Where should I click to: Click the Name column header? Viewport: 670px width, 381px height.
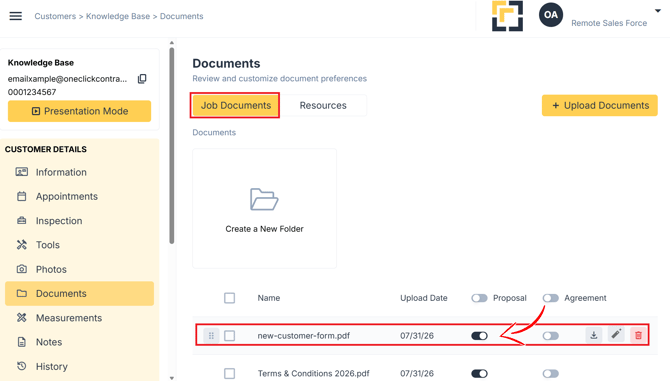(x=269, y=298)
